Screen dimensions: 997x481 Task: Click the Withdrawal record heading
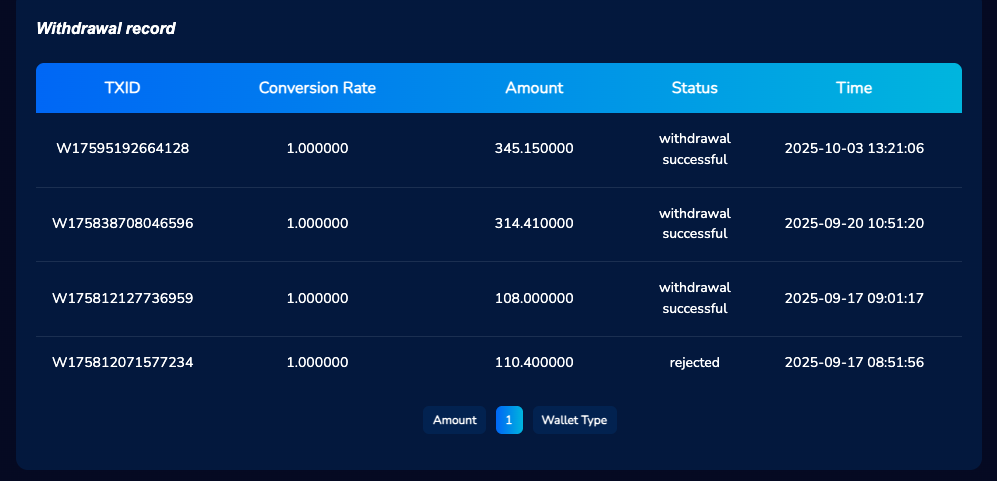pos(106,29)
